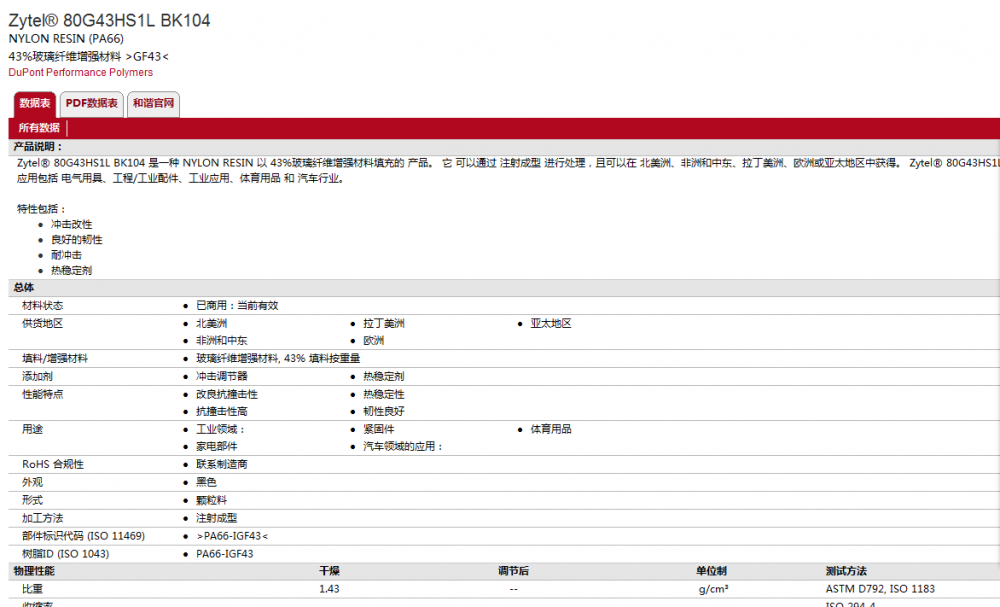Image resolution: width=1000 pixels, height=607 pixels.
Task: Select 非洲和中东 in the supply regions
Action: tap(221, 340)
